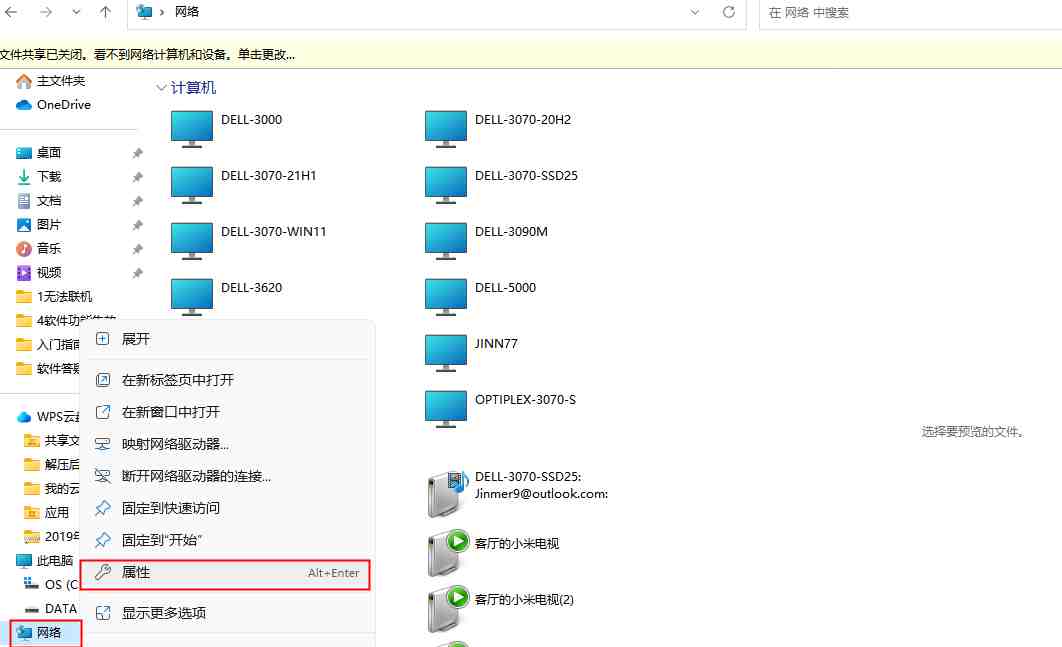Open the 音乐 quick access folder
Viewport: 1062px width, 647px height.
point(39,249)
